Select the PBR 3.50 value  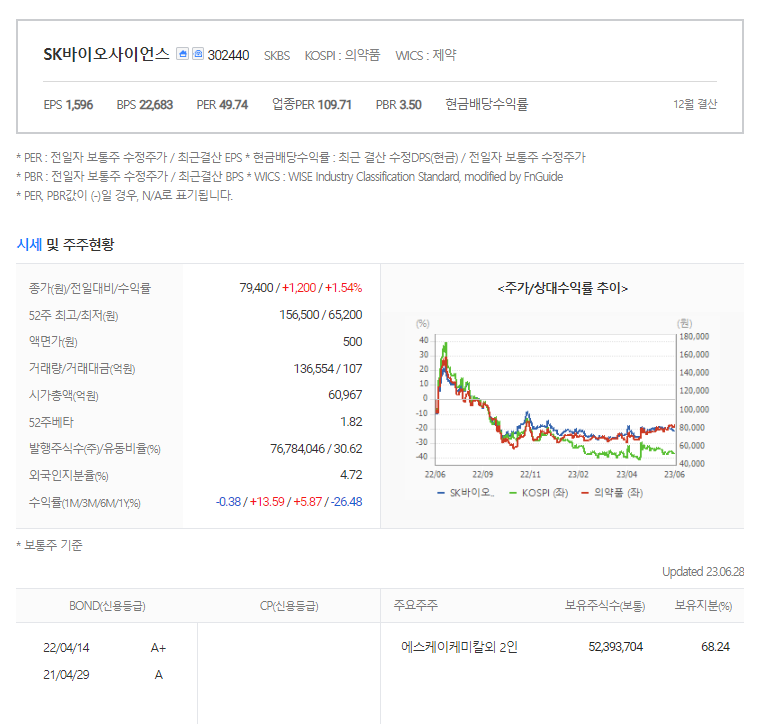tap(399, 105)
